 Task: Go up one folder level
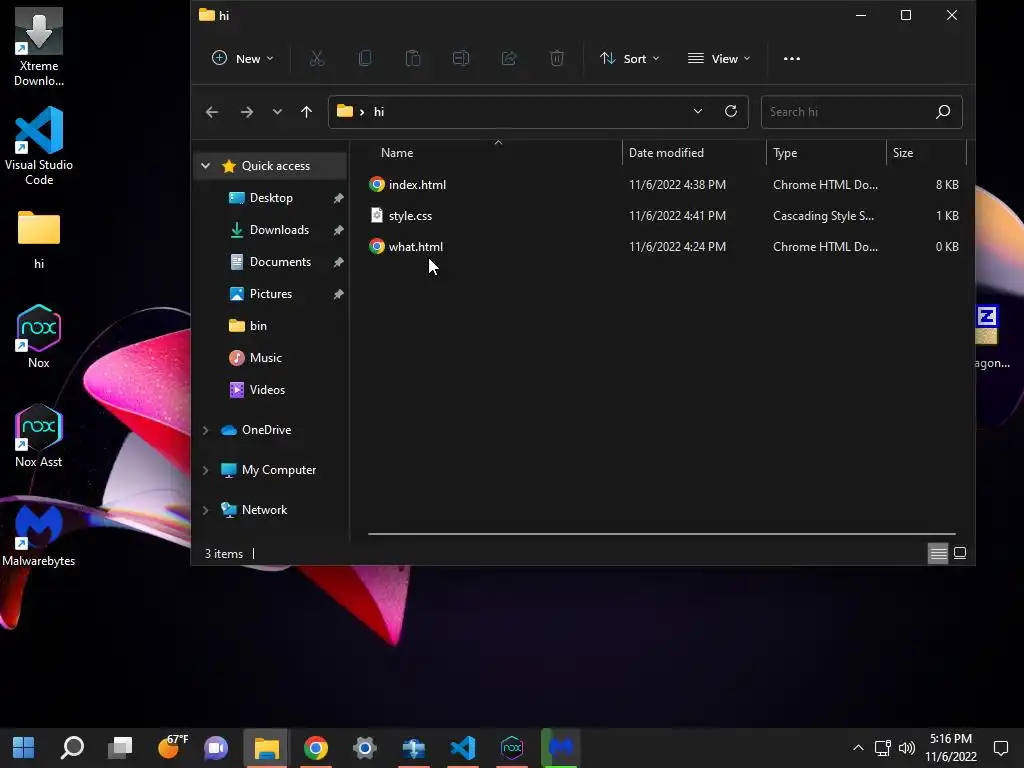click(306, 112)
